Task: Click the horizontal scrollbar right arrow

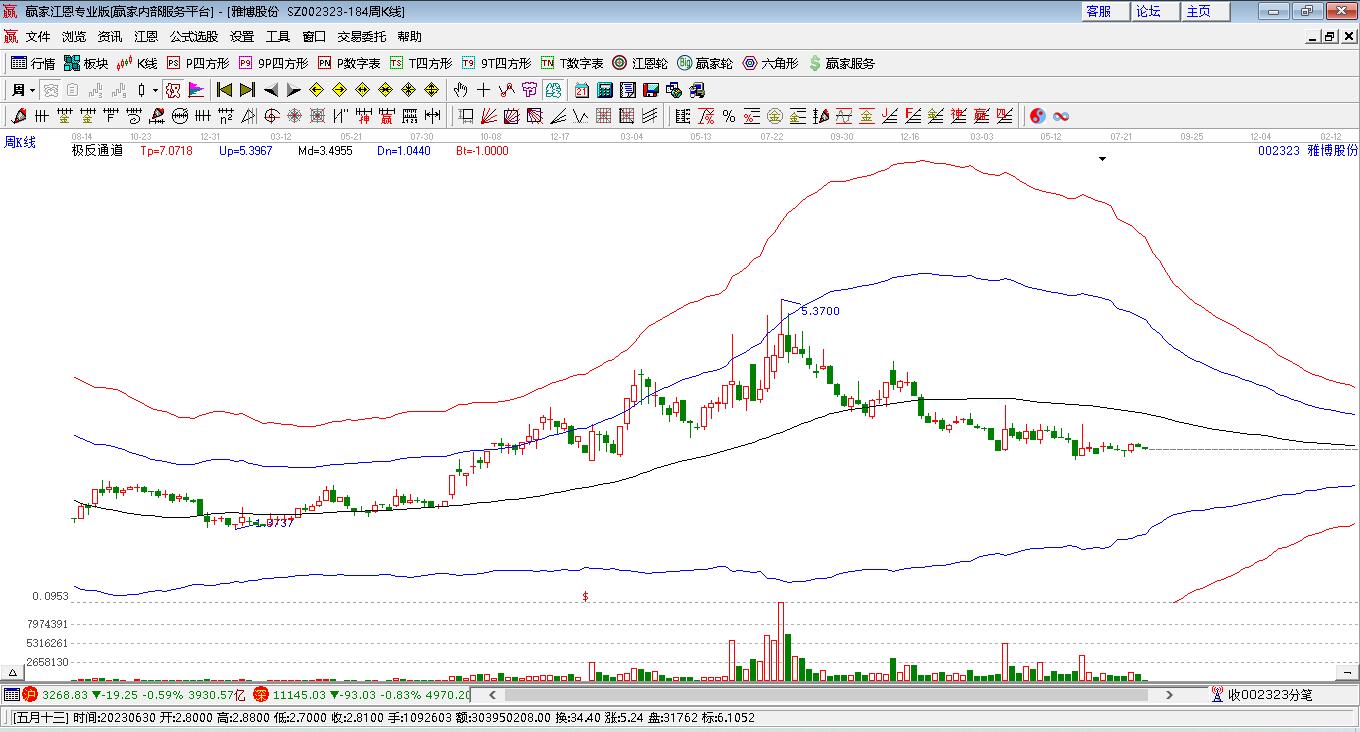Action: [1169, 694]
